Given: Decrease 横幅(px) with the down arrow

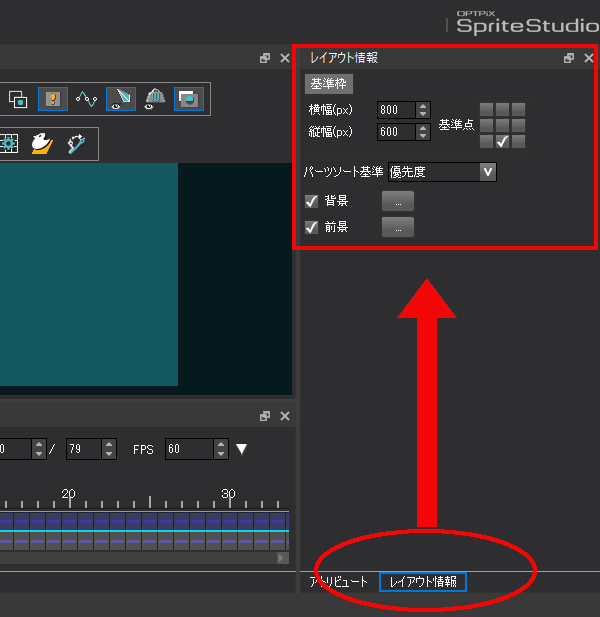Looking at the screenshot, I should tap(423, 114).
